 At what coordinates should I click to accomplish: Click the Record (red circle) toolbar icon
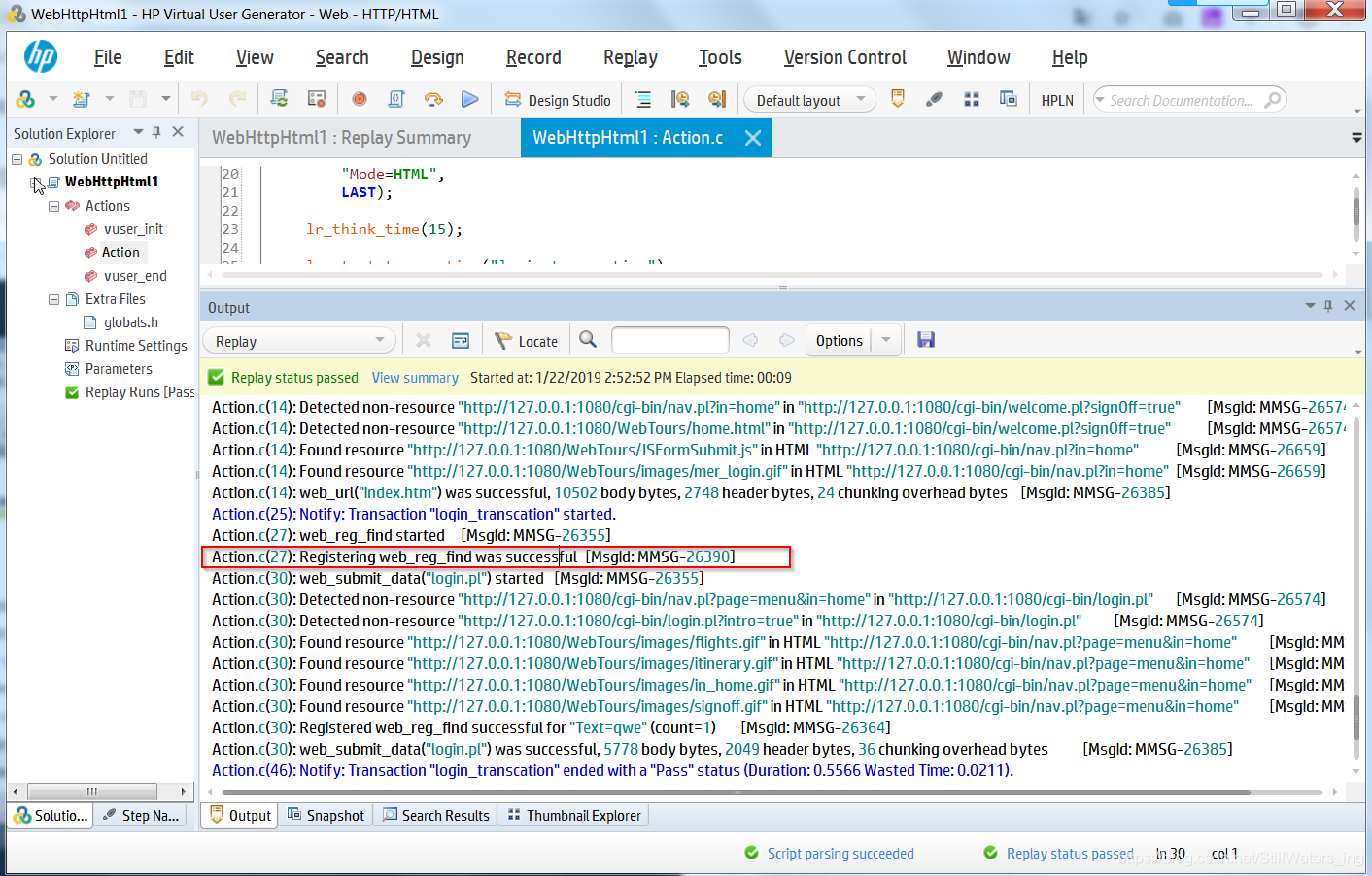pos(360,99)
